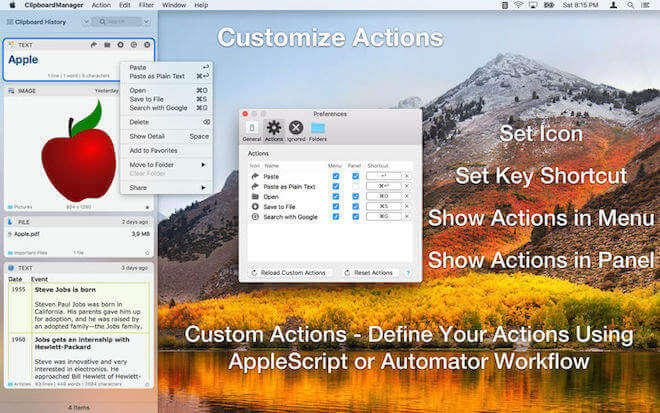Click the shortcut field for Save to File
The width and height of the screenshot is (660, 413).
pos(383,206)
